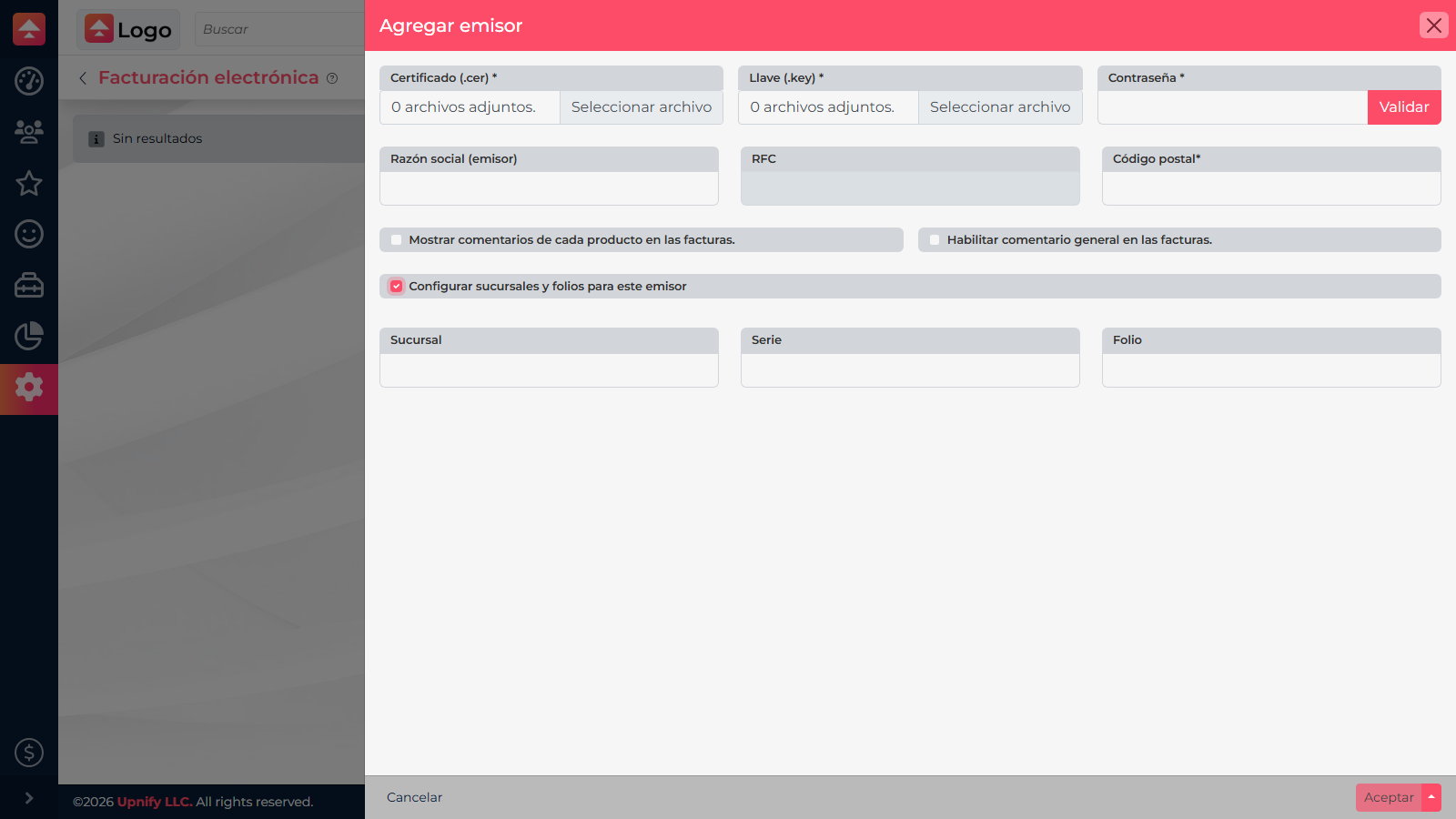
Task: Click the info icon beside Sin resultados
Action: click(x=96, y=139)
